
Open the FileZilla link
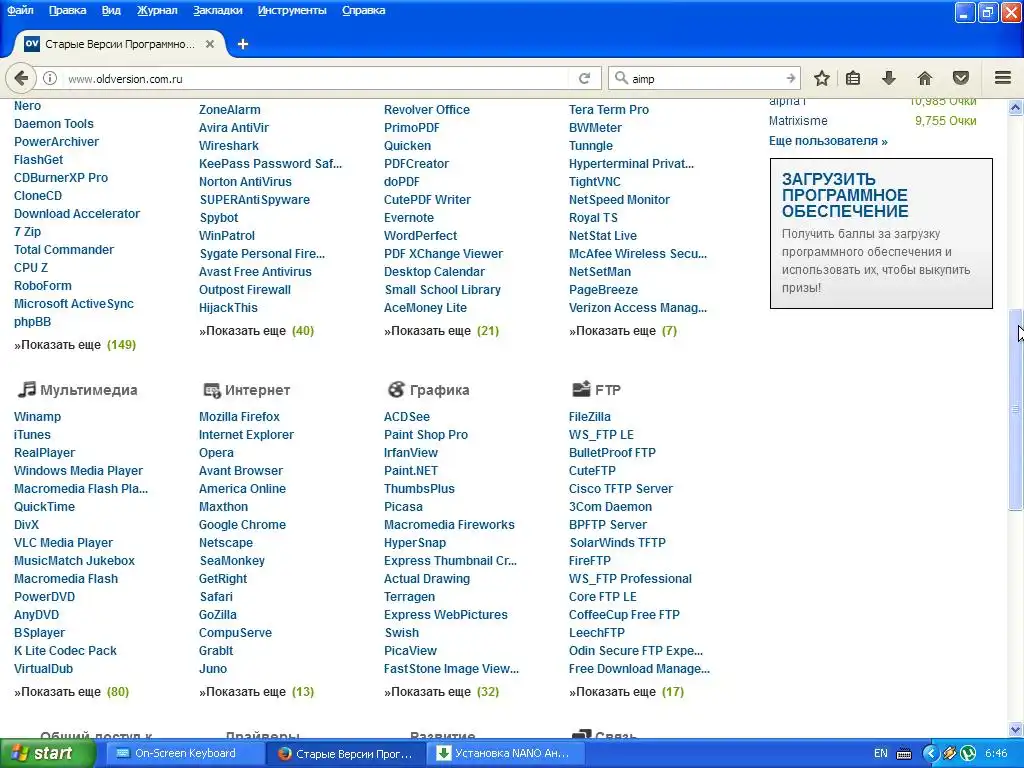[x=590, y=417]
